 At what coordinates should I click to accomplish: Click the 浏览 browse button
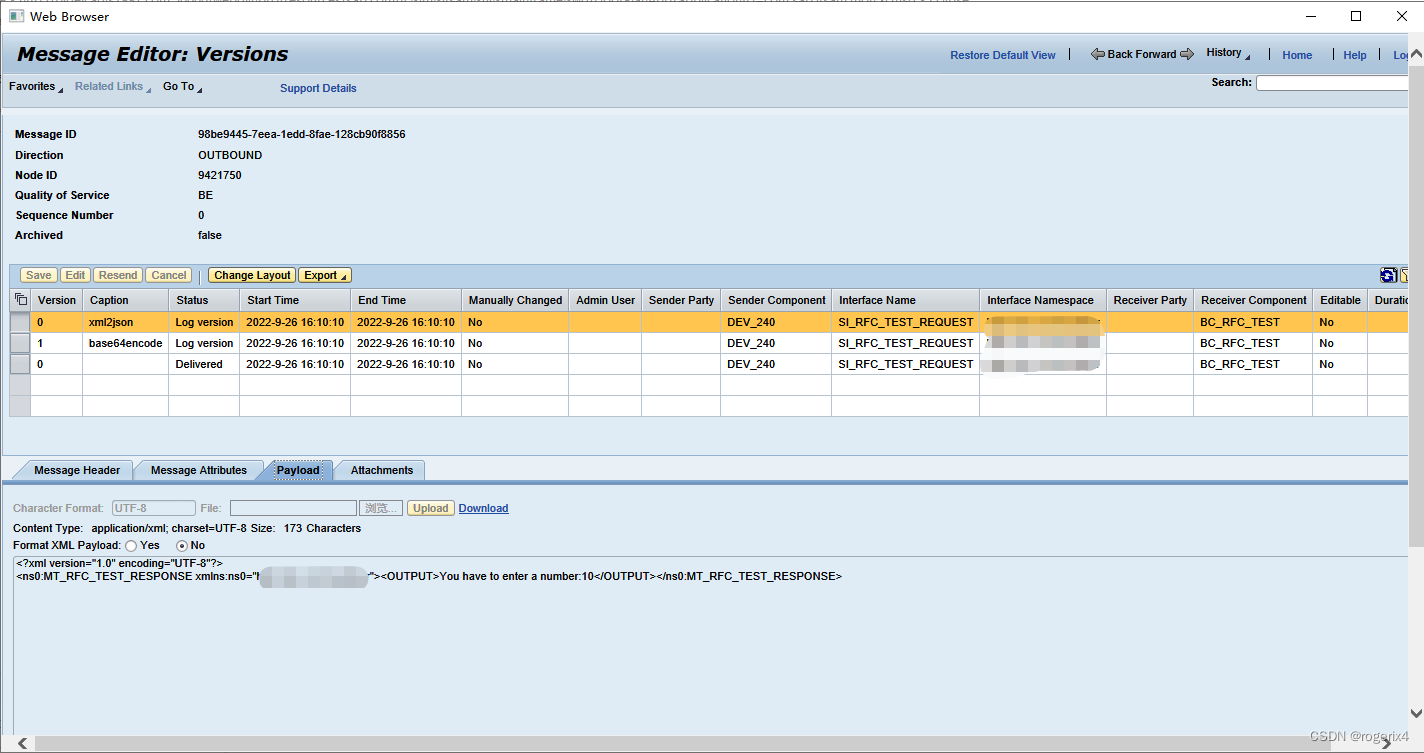(x=381, y=508)
